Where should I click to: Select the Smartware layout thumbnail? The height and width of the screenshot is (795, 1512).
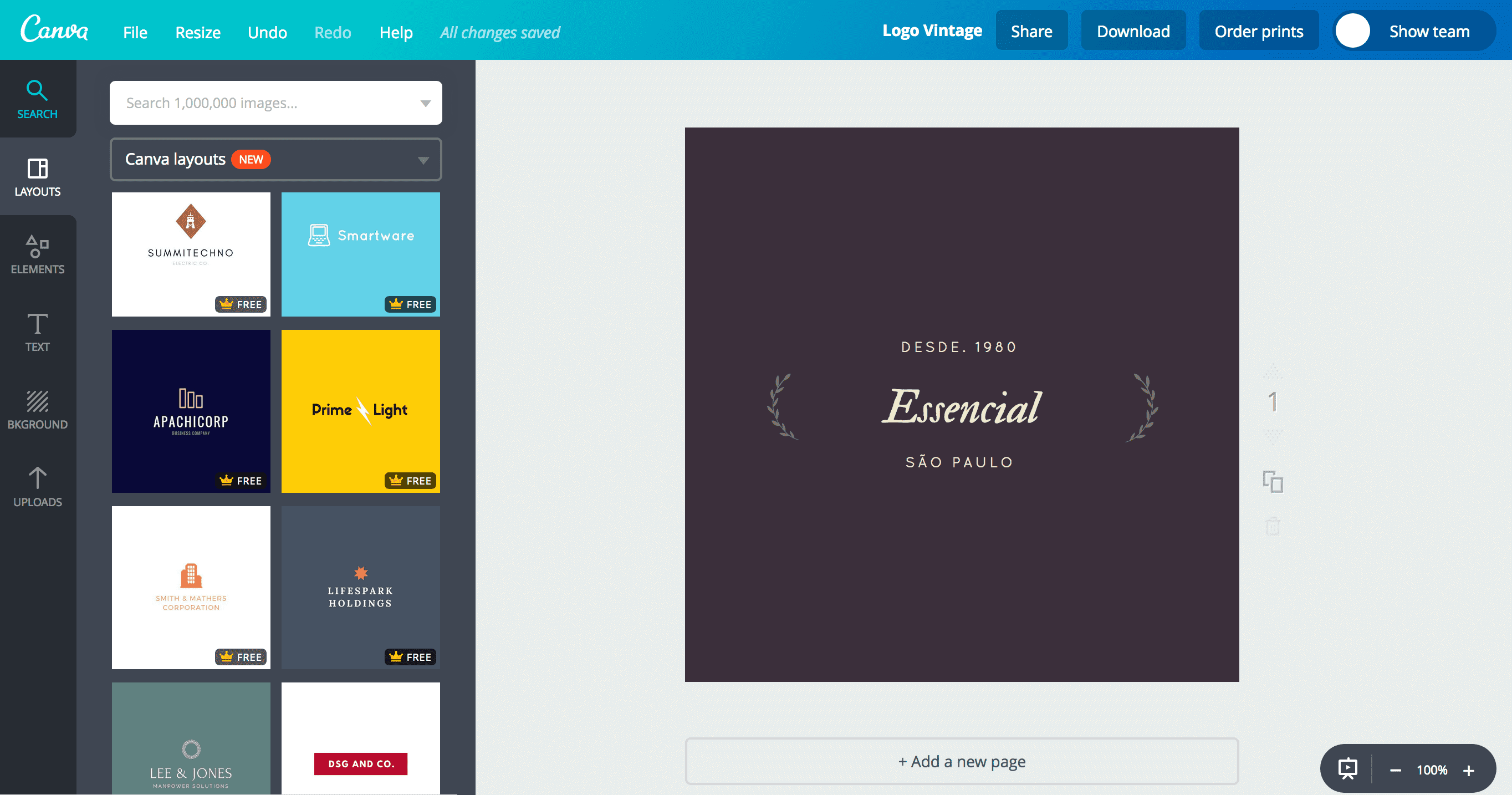(360, 254)
